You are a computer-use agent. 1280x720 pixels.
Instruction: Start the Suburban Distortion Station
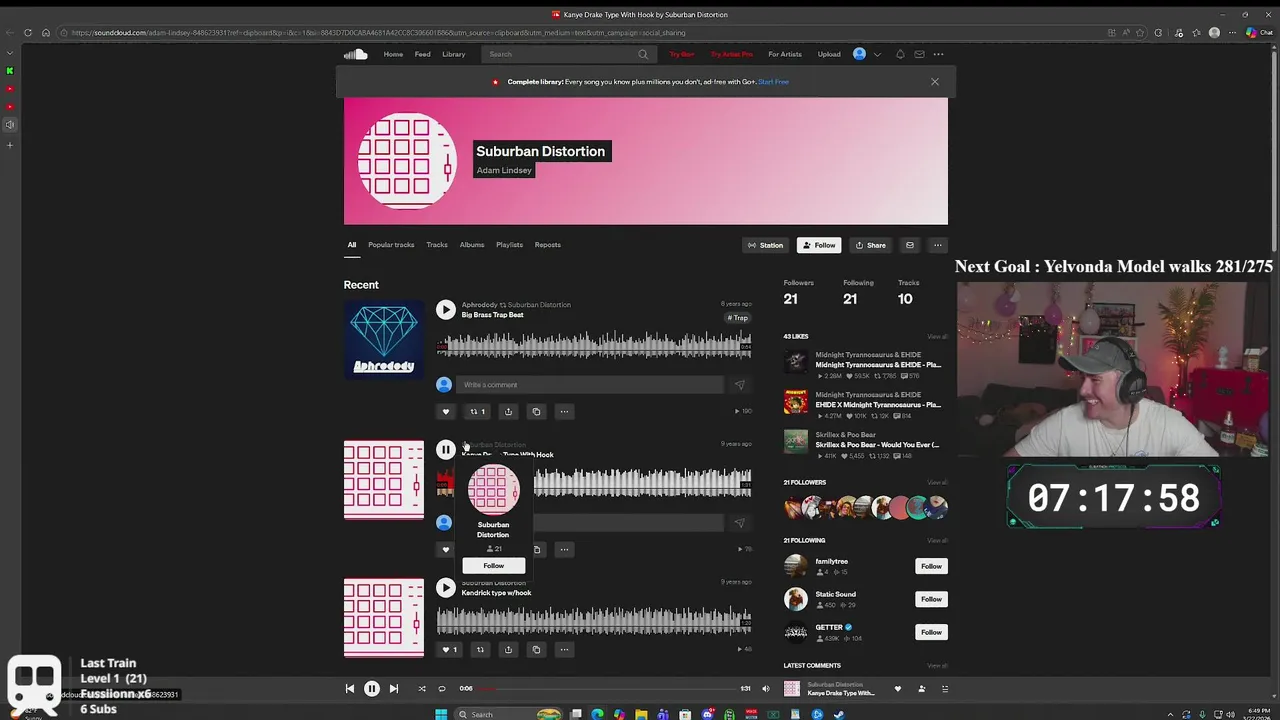[766, 245]
